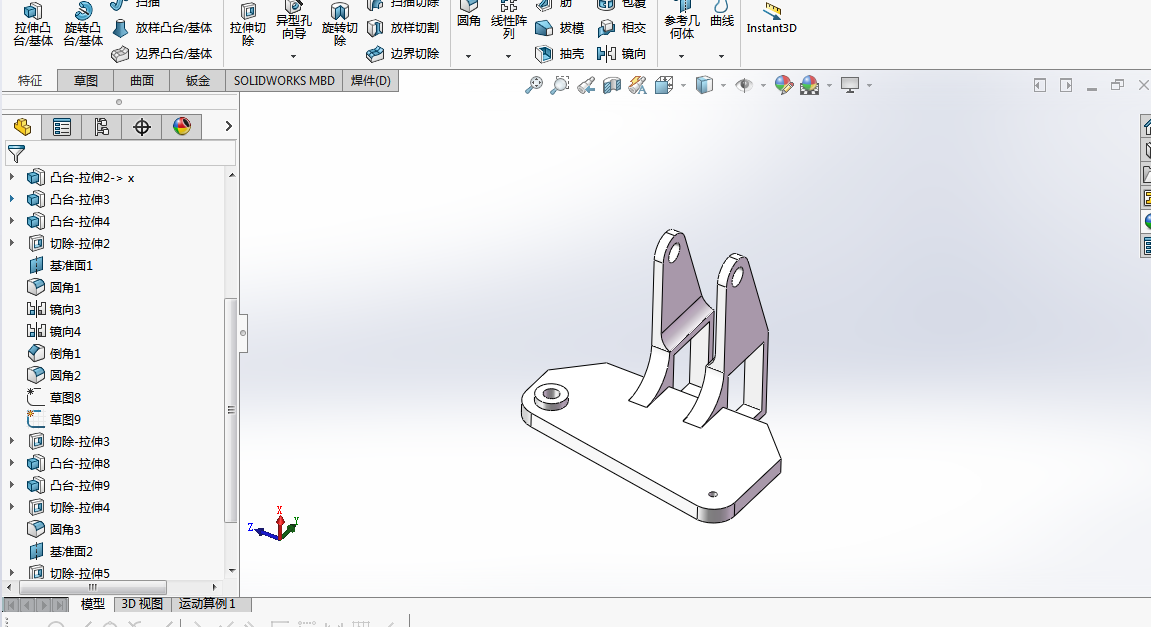Select the 放样凸台/基体 loft boss tool
The height and width of the screenshot is (627, 1151).
161,28
